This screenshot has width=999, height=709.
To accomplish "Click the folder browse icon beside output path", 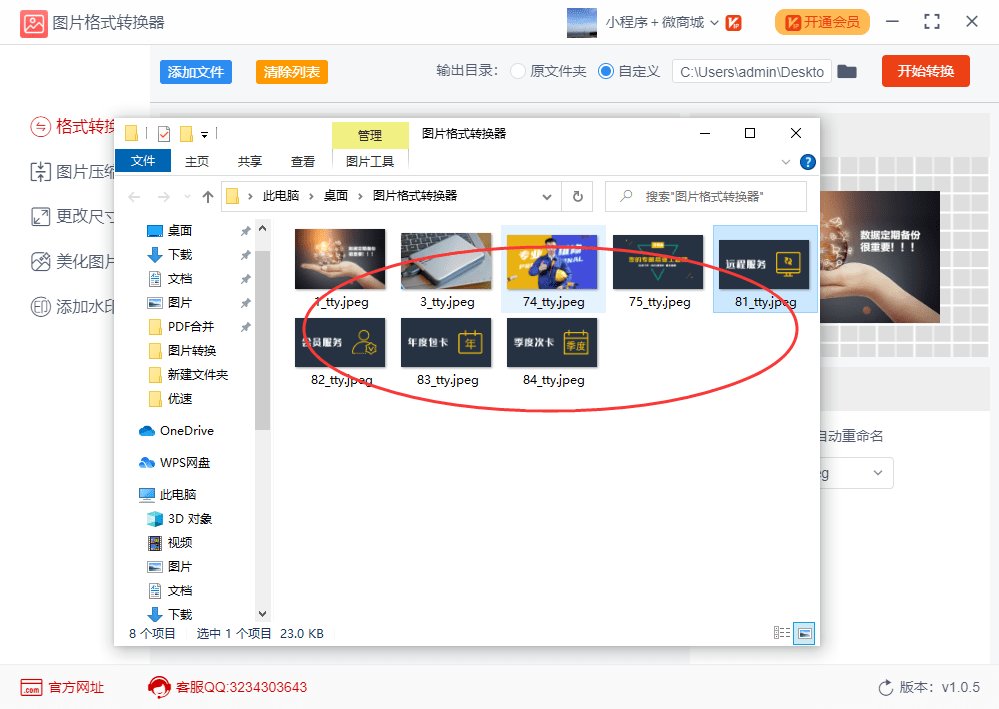I will tap(847, 71).
